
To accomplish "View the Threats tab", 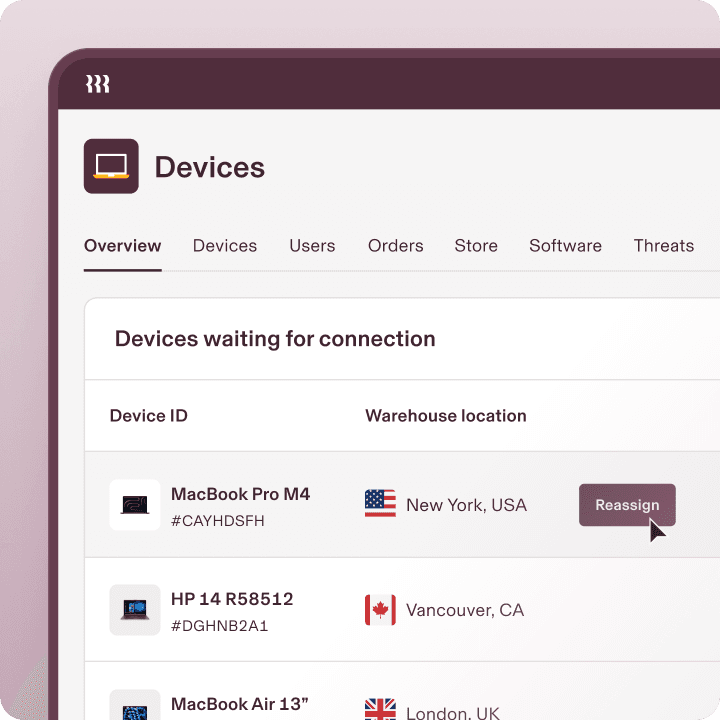I will (x=663, y=246).
